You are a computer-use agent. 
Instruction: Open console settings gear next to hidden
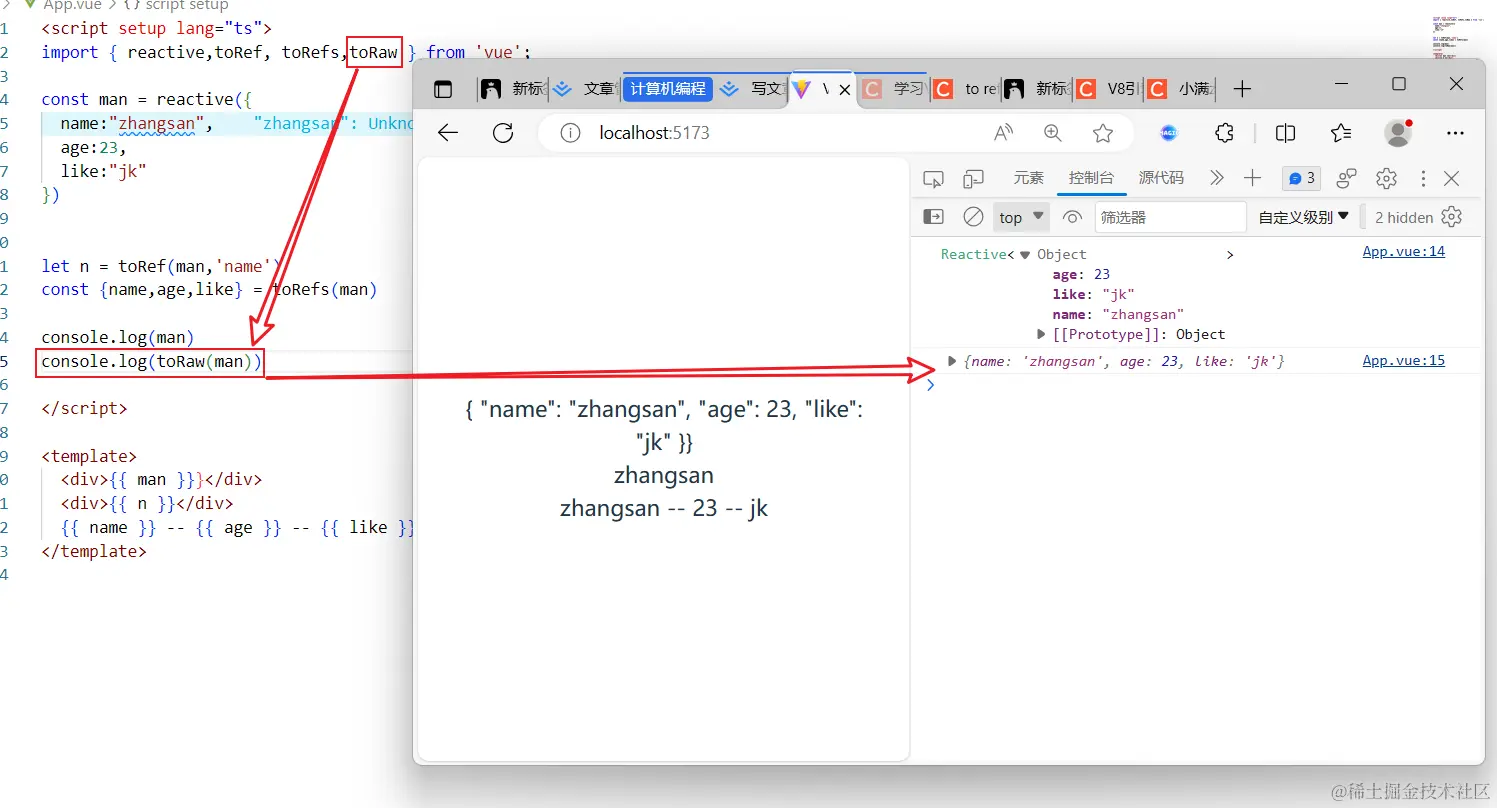tap(1452, 217)
